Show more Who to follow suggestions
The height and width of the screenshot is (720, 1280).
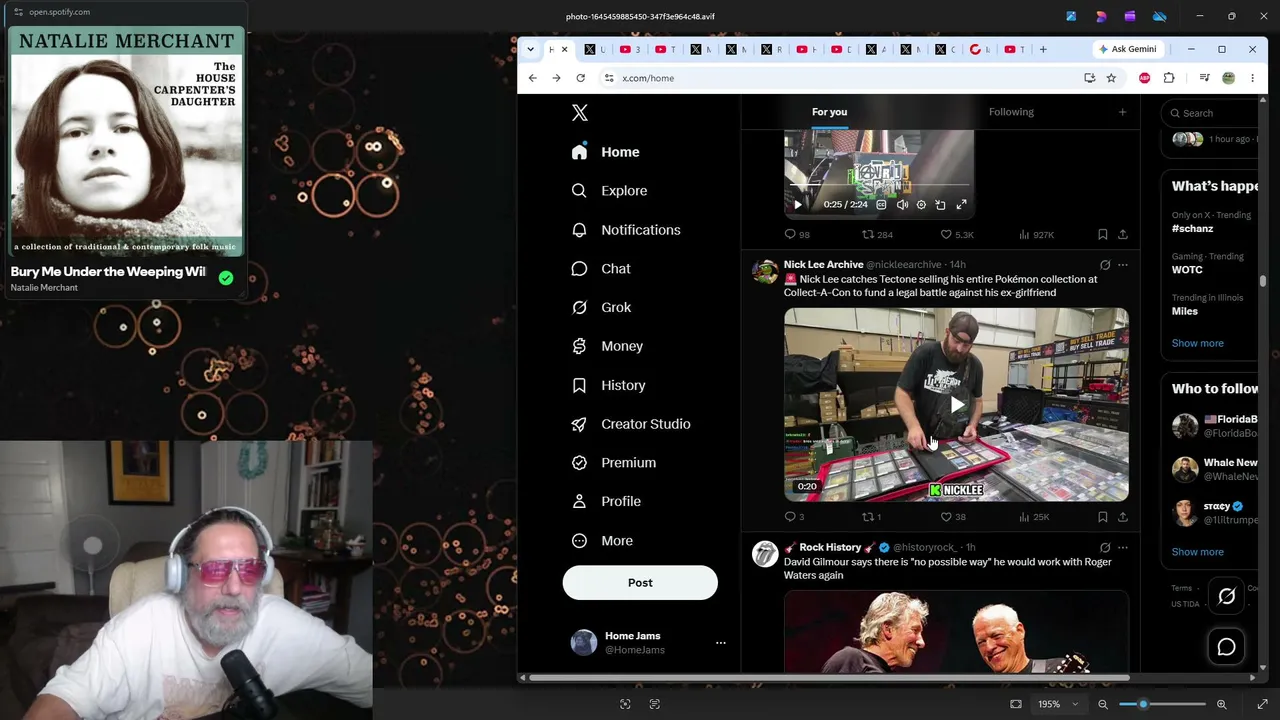coord(1197,552)
